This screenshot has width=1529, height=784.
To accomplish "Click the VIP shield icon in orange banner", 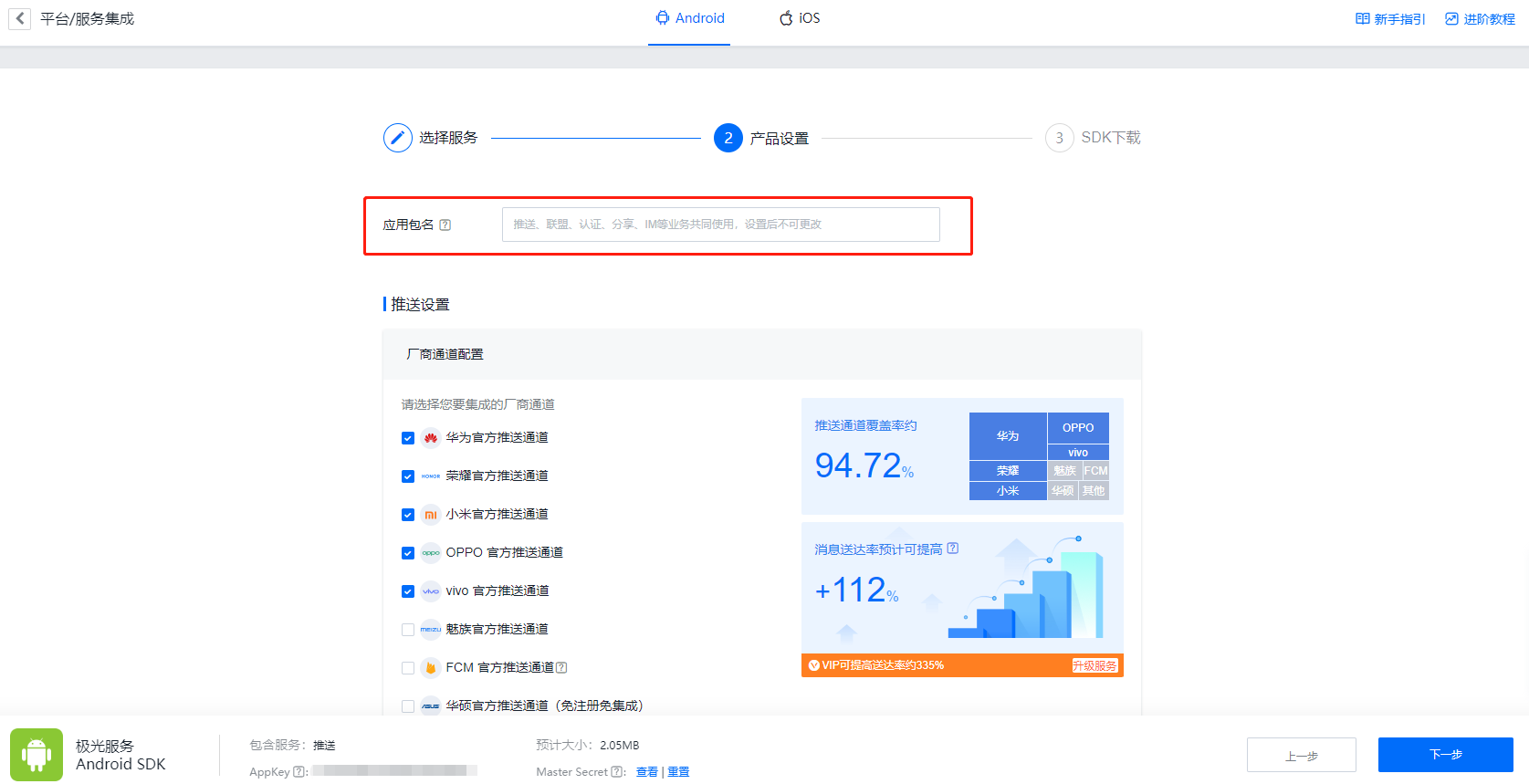I will click(814, 665).
